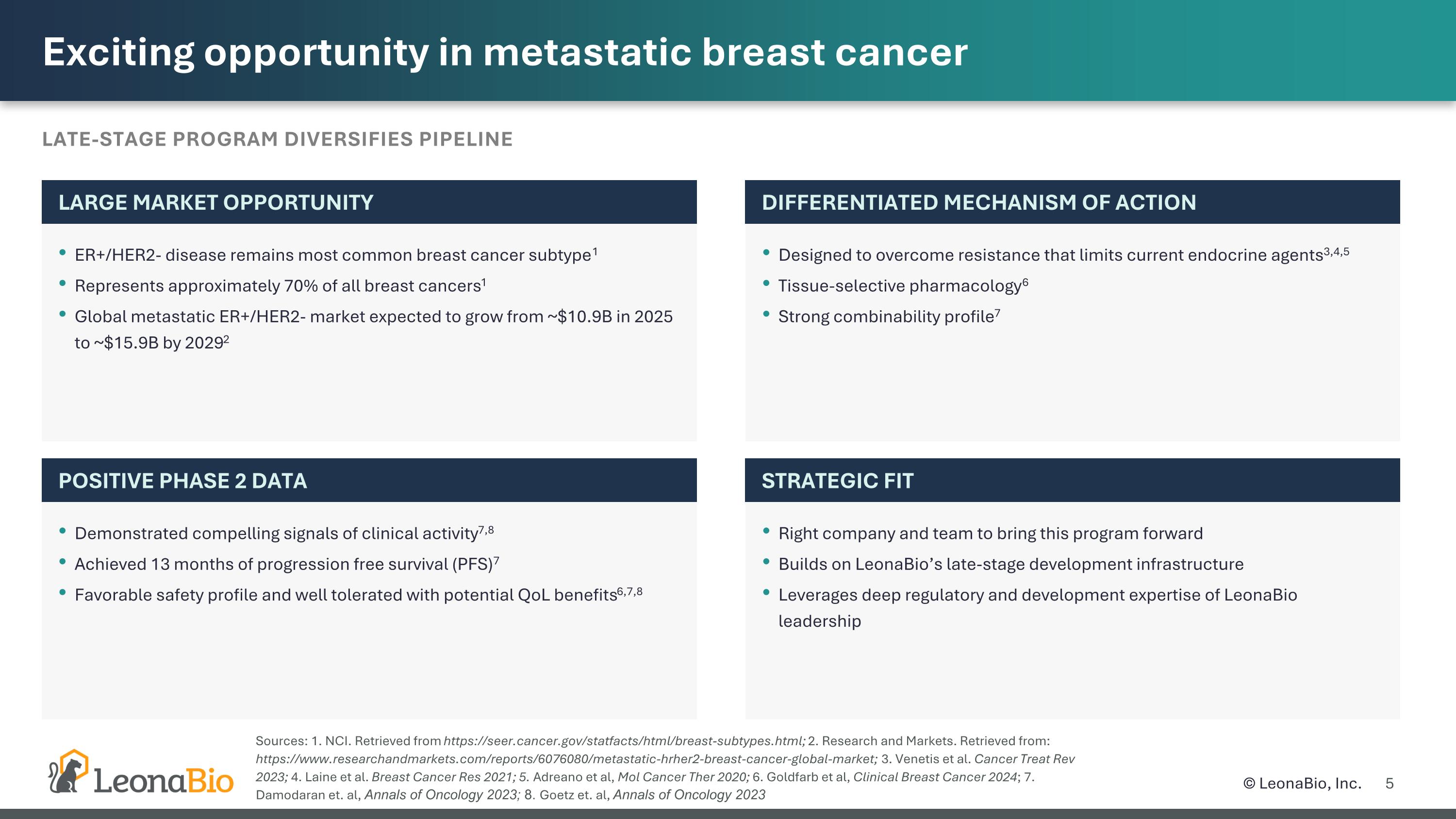1456x819 pixels.
Task: Click the 'Favorable safety profile' bullet text
Action: pos(346,595)
